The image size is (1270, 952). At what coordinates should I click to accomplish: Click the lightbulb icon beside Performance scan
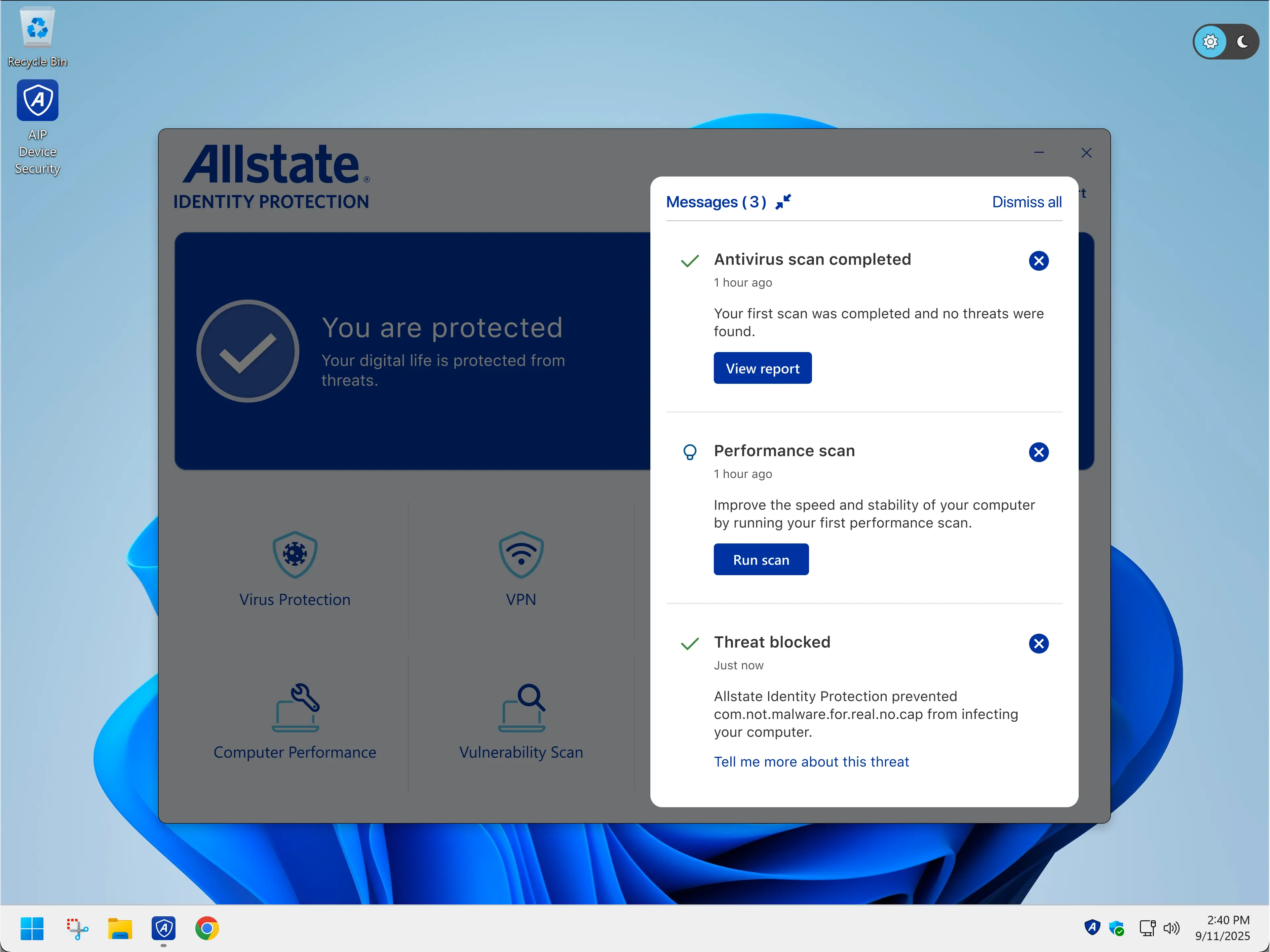[x=690, y=453]
